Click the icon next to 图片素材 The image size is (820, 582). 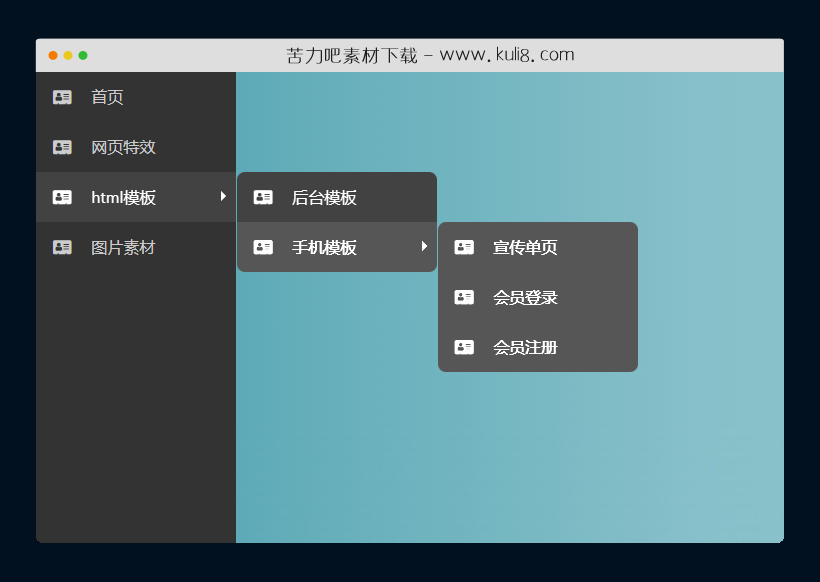pyautogui.click(x=62, y=247)
